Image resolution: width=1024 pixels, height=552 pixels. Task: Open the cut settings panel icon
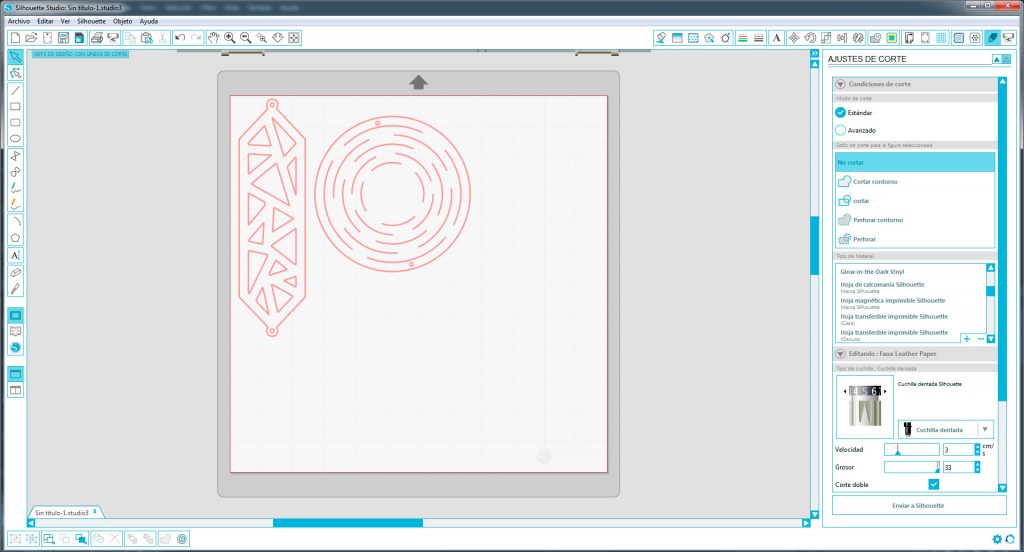992,38
